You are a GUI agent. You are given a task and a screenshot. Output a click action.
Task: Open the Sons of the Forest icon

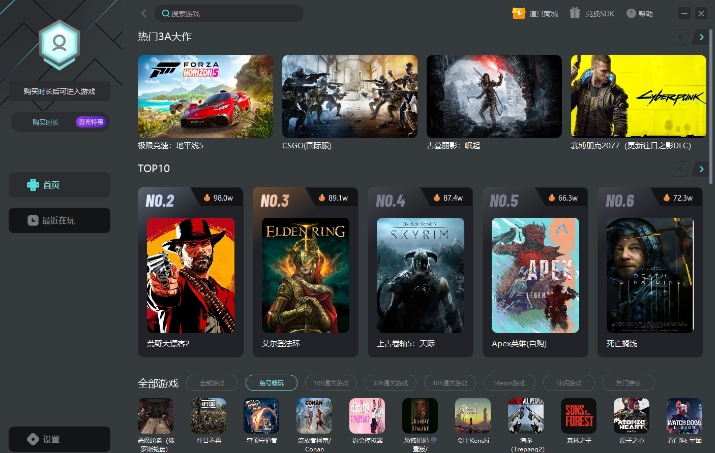(579, 416)
